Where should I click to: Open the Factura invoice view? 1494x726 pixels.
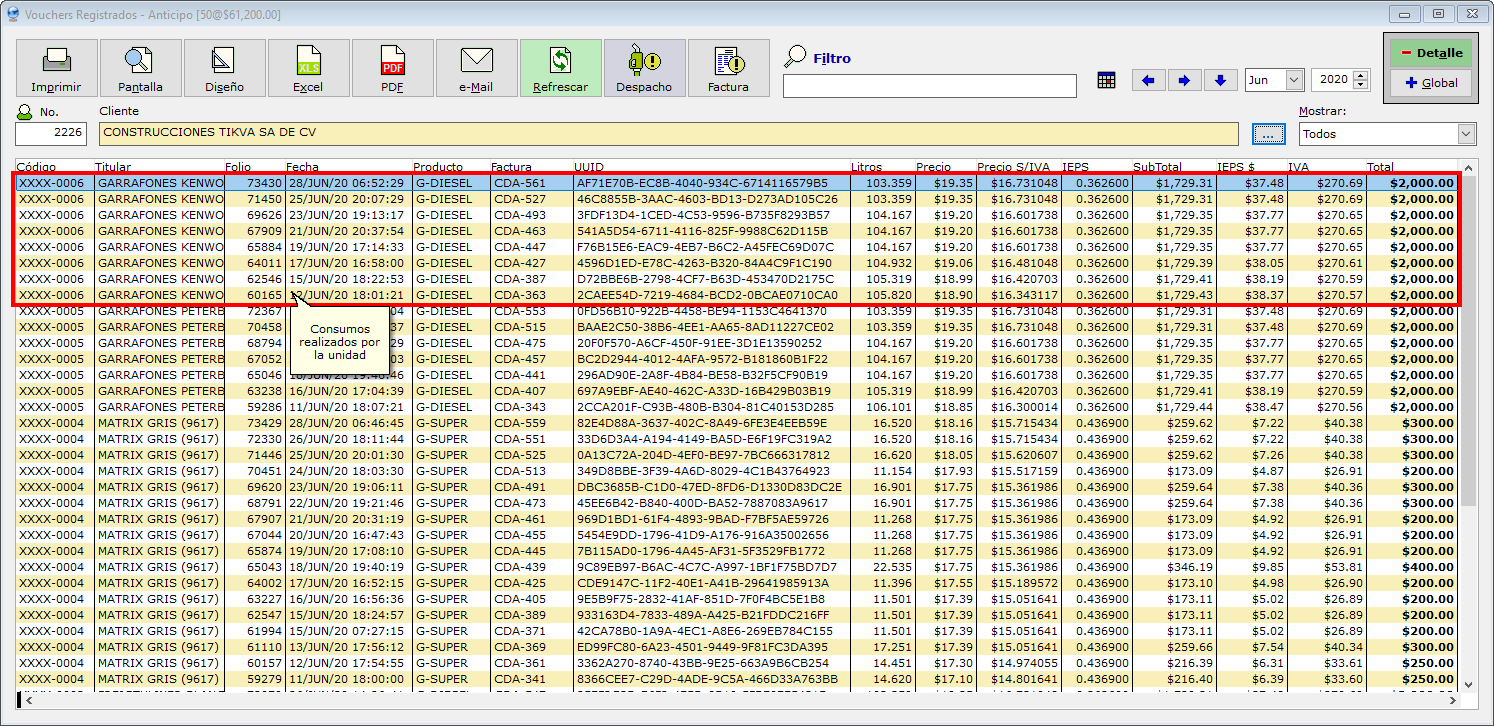click(x=728, y=67)
